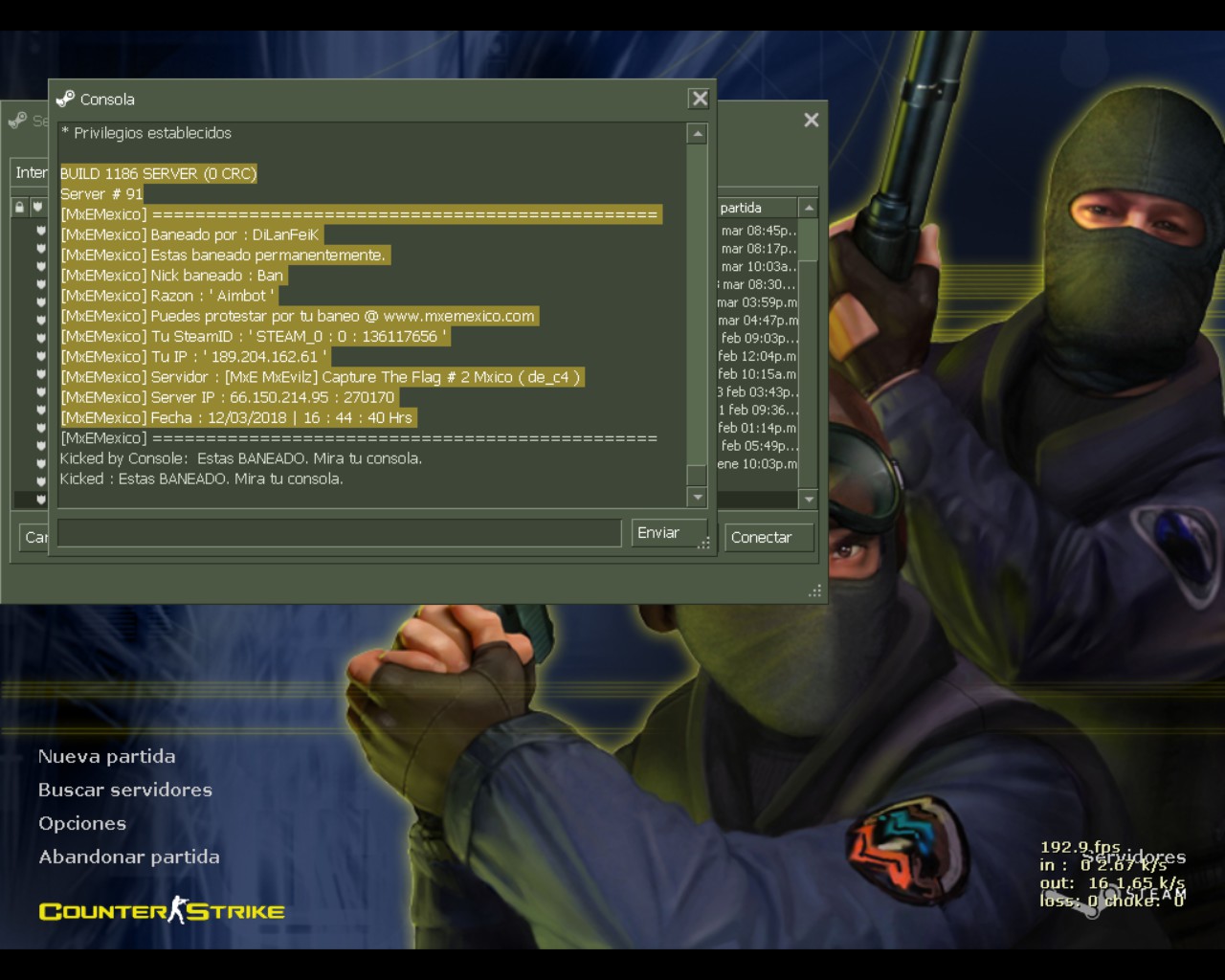The width and height of the screenshot is (1225, 980).
Task: Click console line 'BUILD 1186 SERVER (0 CRC)'
Action: [x=158, y=173]
